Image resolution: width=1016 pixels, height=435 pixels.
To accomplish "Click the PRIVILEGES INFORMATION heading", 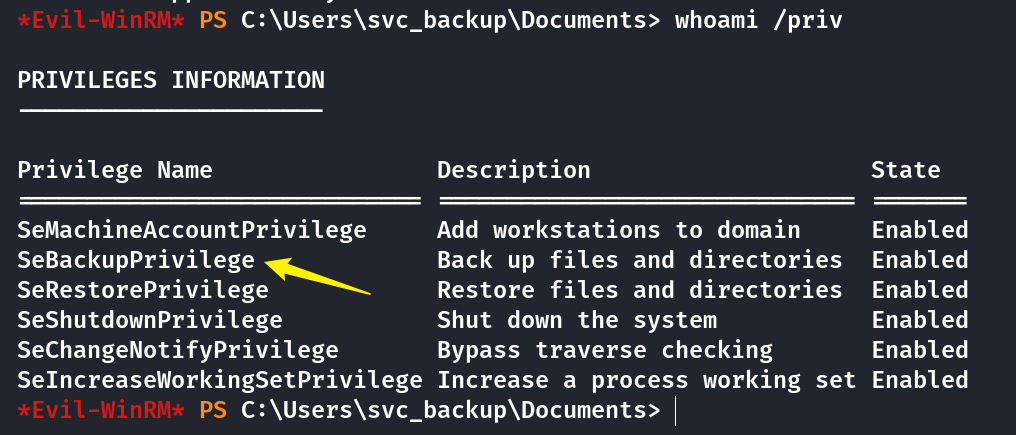I will (171, 80).
